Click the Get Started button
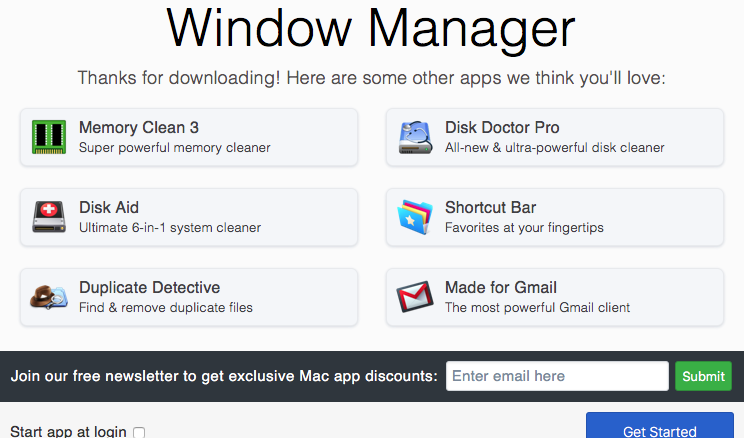744x438 pixels. 660,426
